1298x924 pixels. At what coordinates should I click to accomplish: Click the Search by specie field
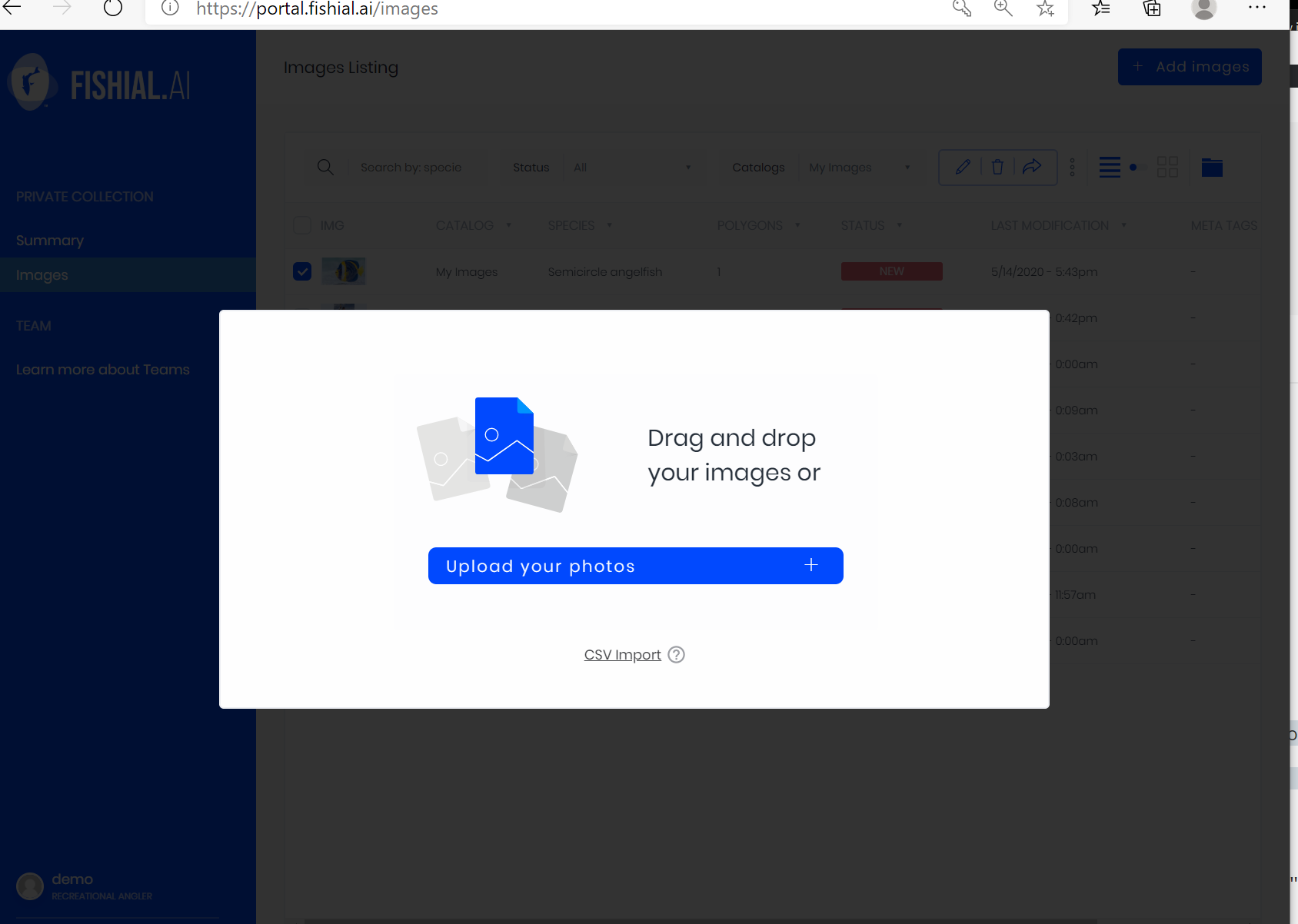click(x=415, y=168)
